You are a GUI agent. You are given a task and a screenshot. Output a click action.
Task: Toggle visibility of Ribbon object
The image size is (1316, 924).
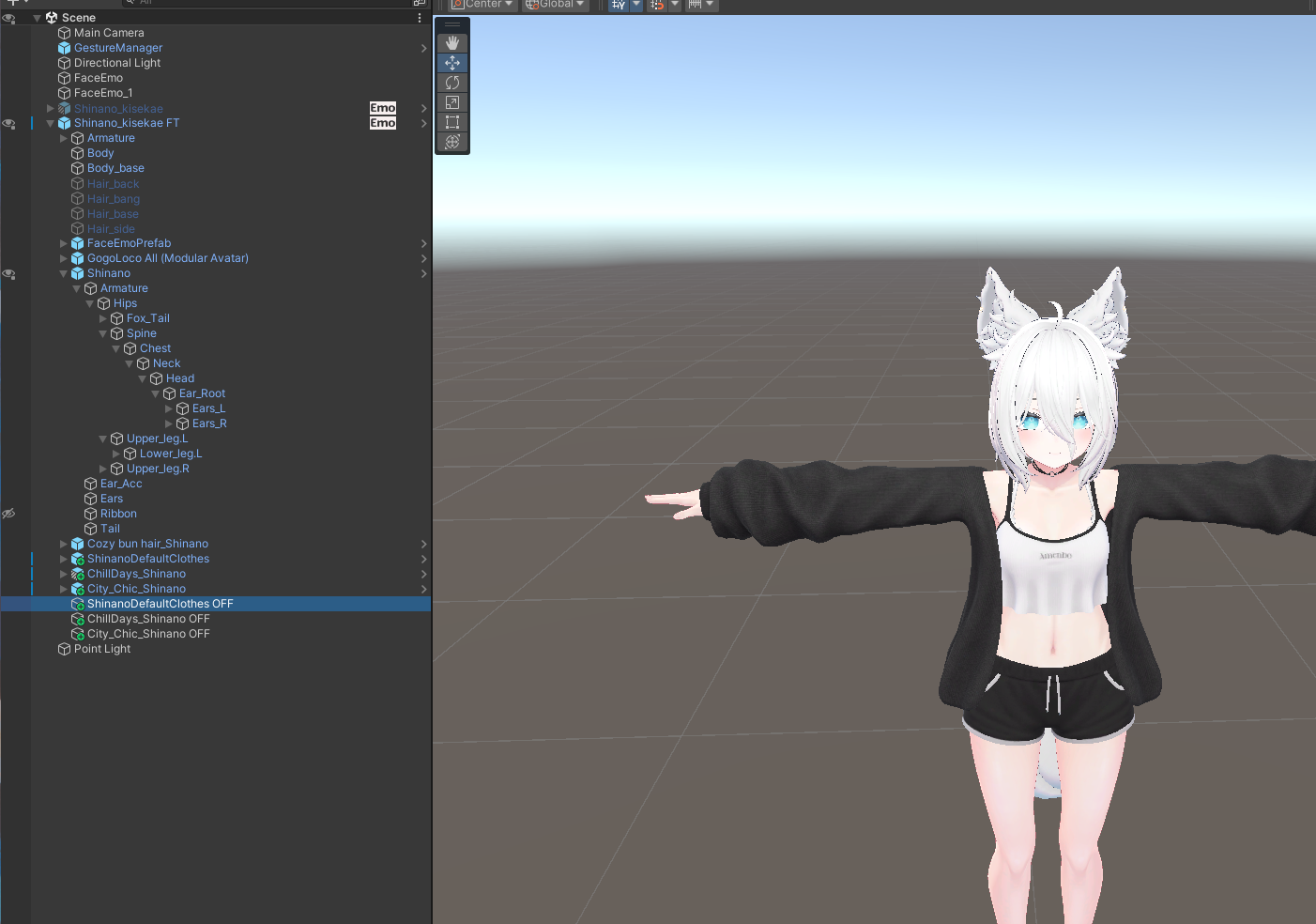pos(8,514)
